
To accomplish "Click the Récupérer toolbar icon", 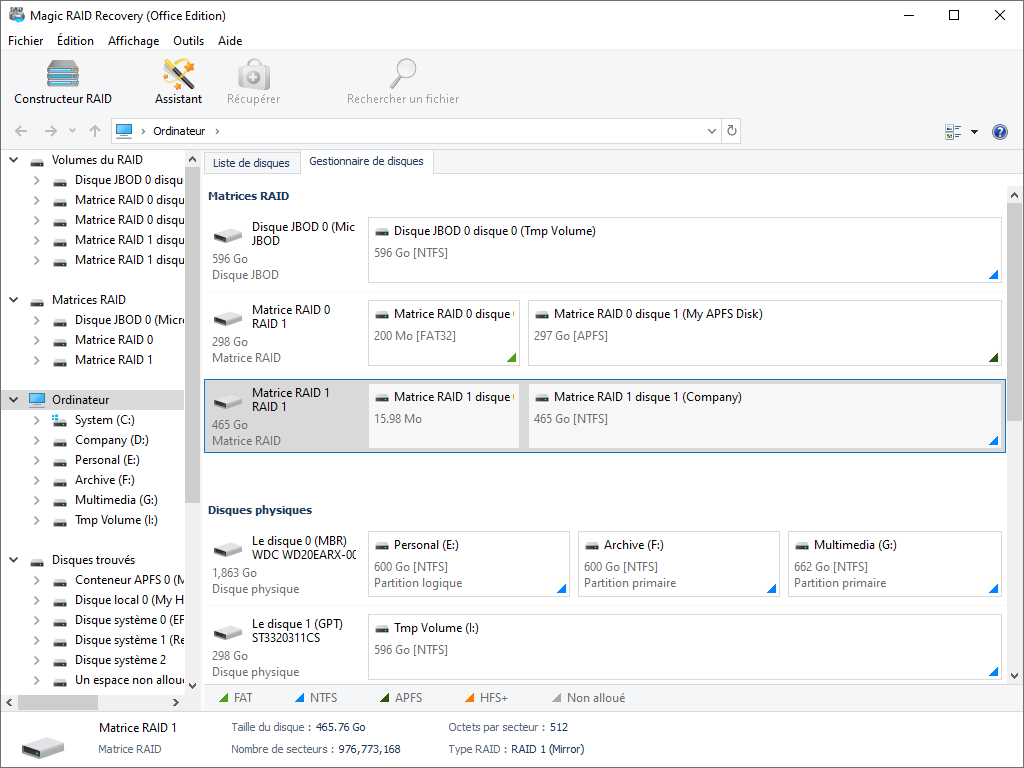I will [x=253, y=74].
